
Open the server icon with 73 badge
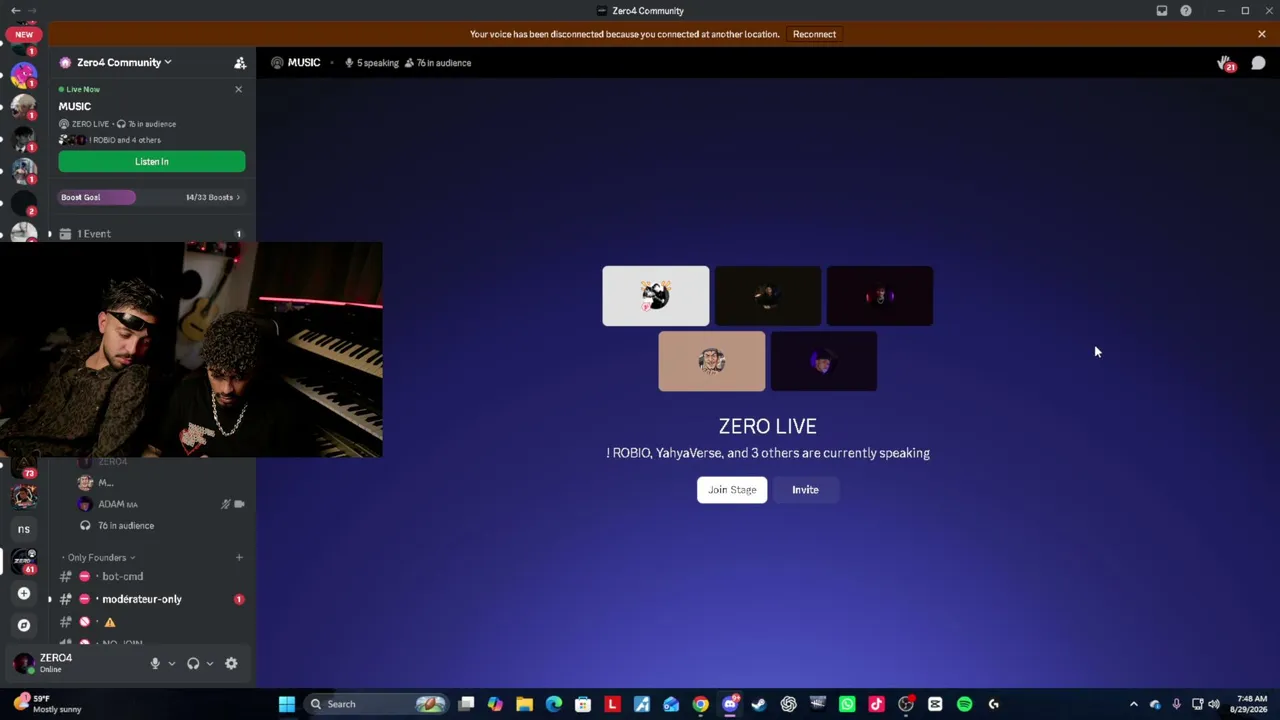24,466
